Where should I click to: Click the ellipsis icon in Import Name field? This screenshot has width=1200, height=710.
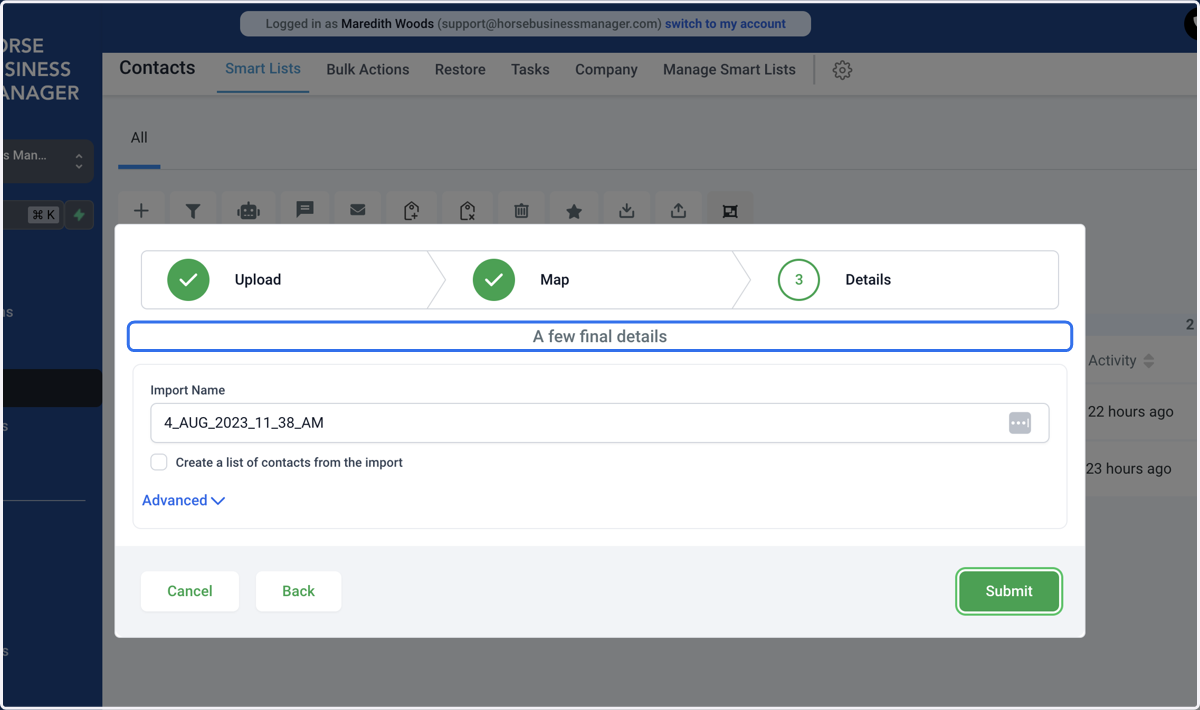point(1020,423)
